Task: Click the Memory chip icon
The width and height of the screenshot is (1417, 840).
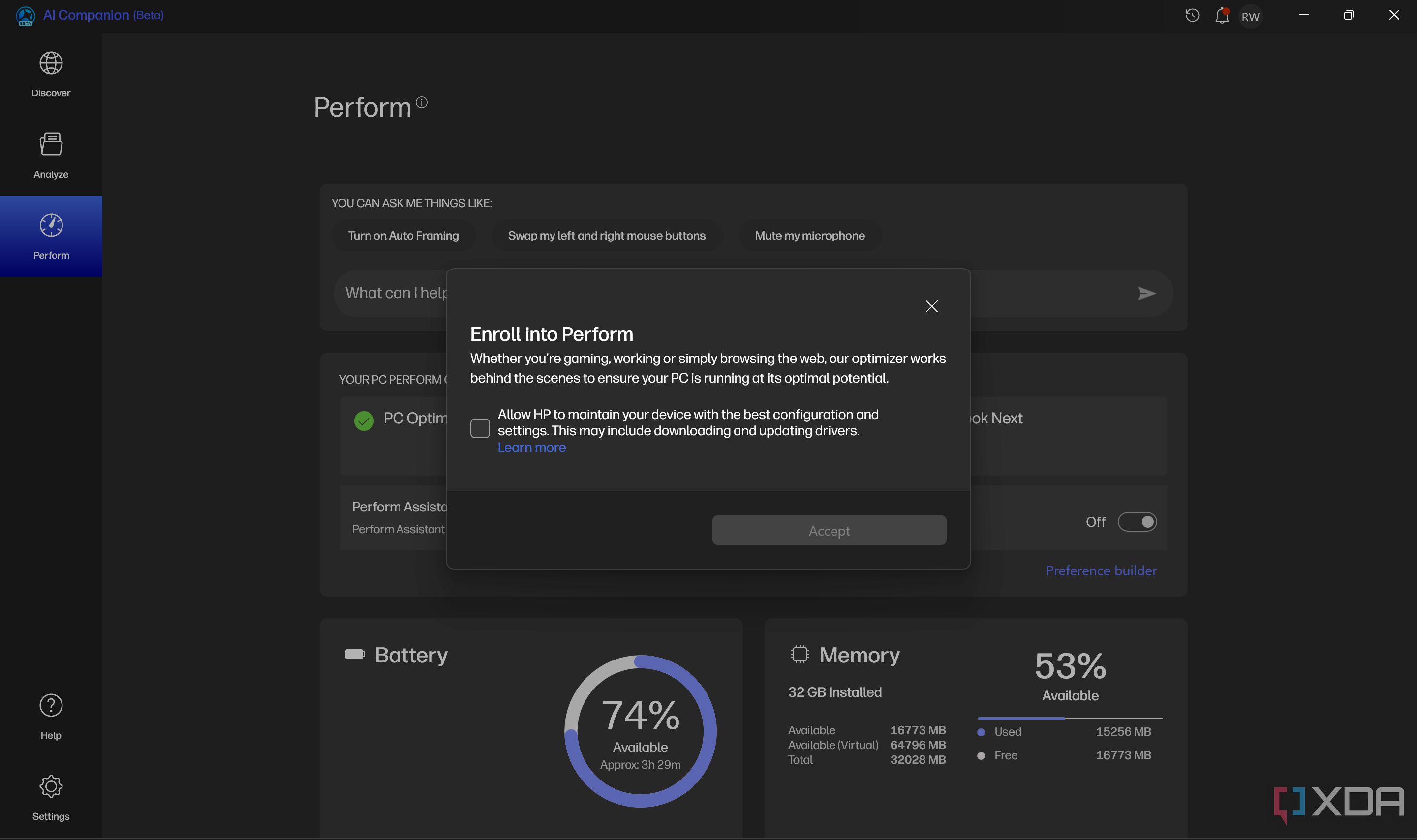Action: [800, 654]
